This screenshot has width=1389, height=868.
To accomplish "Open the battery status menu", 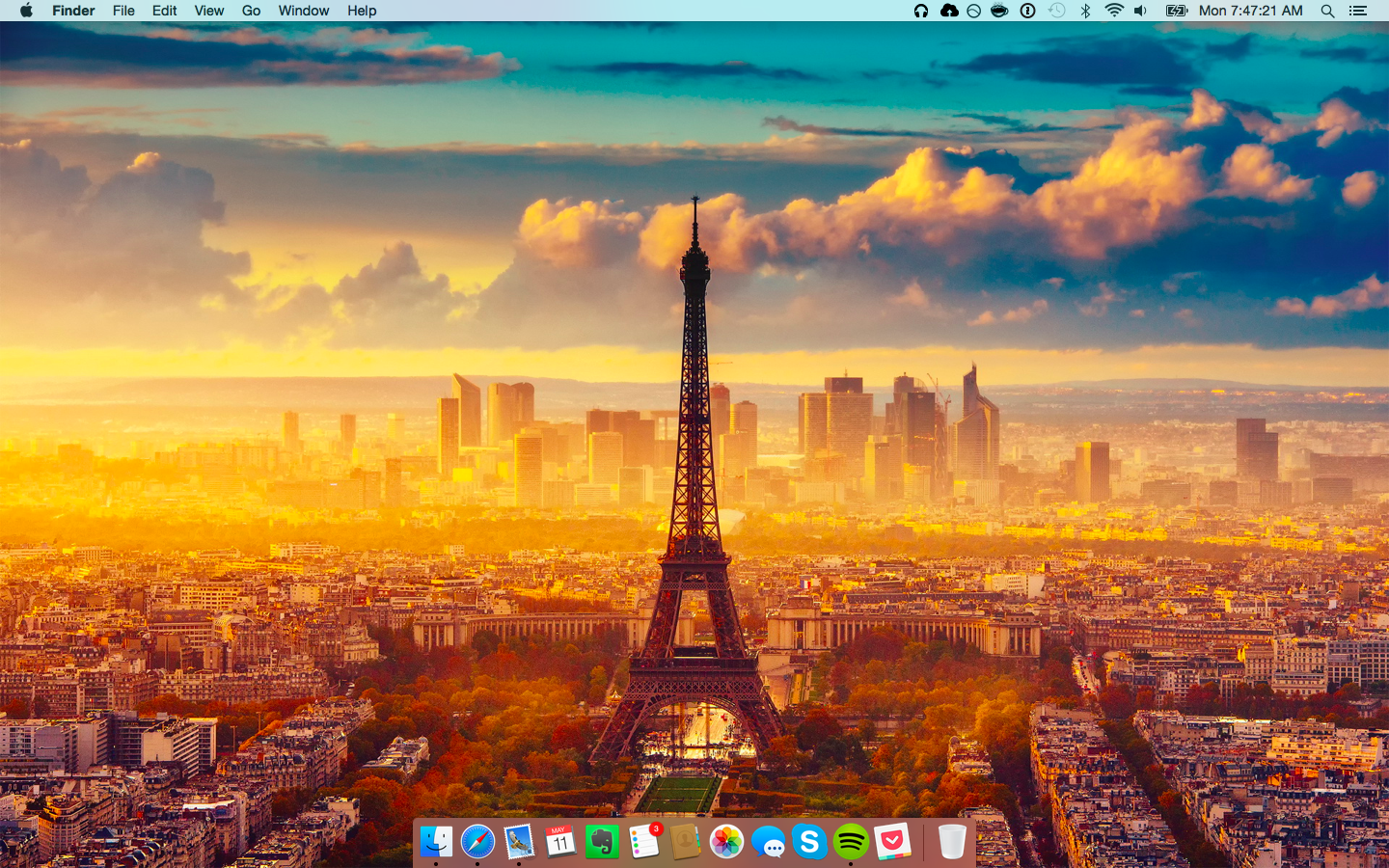I will point(1177,11).
